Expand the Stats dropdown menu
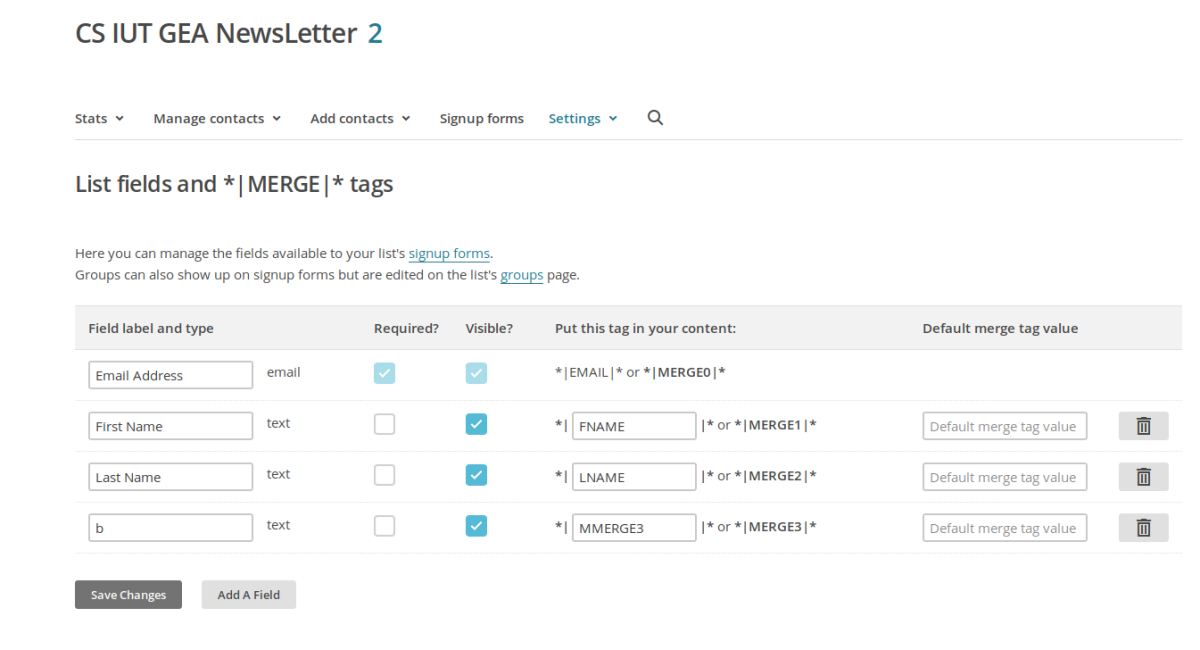This screenshot has height=650, width=1200. click(99, 118)
